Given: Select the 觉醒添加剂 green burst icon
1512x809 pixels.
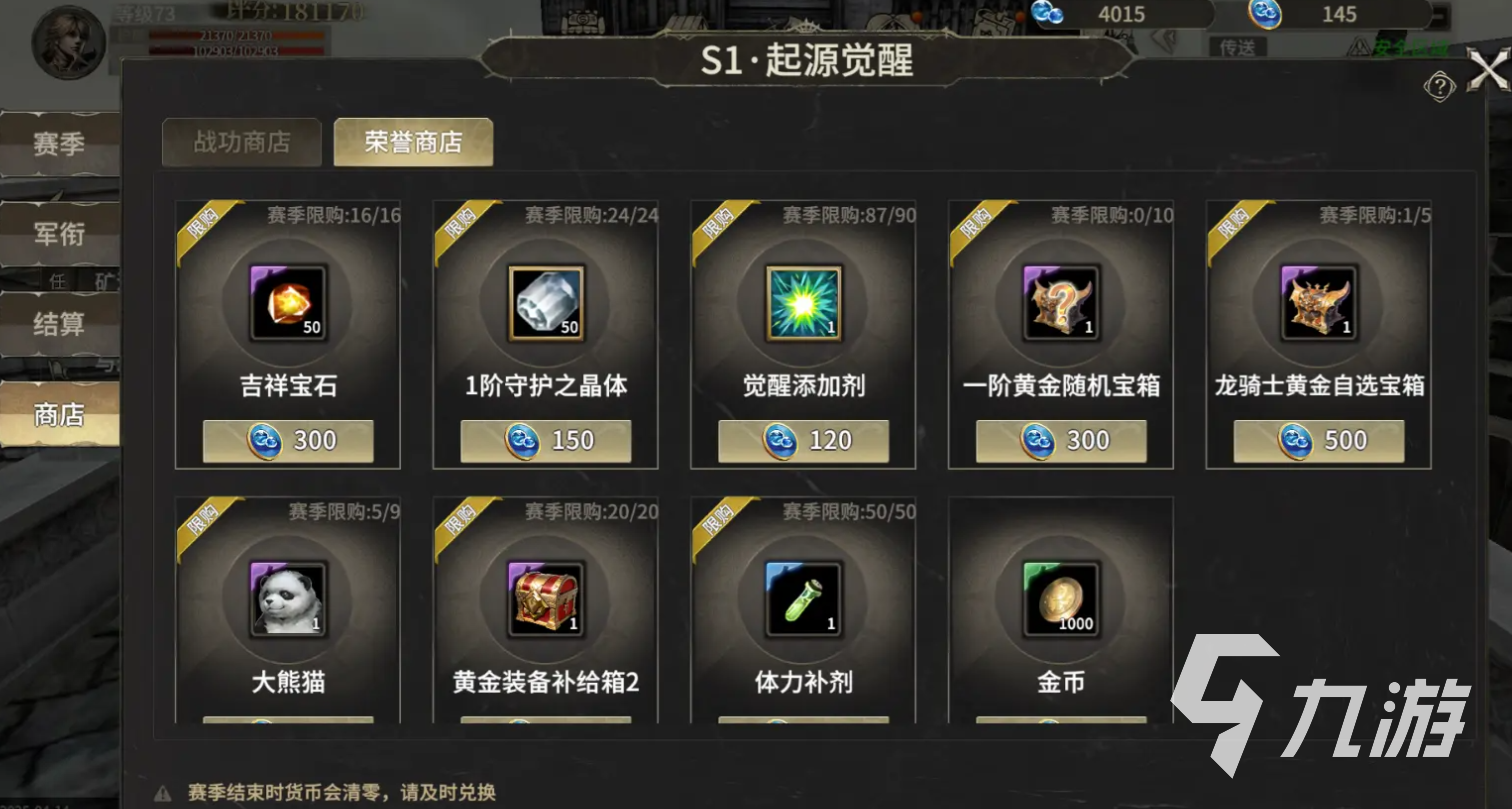Looking at the screenshot, I should tap(803, 303).
